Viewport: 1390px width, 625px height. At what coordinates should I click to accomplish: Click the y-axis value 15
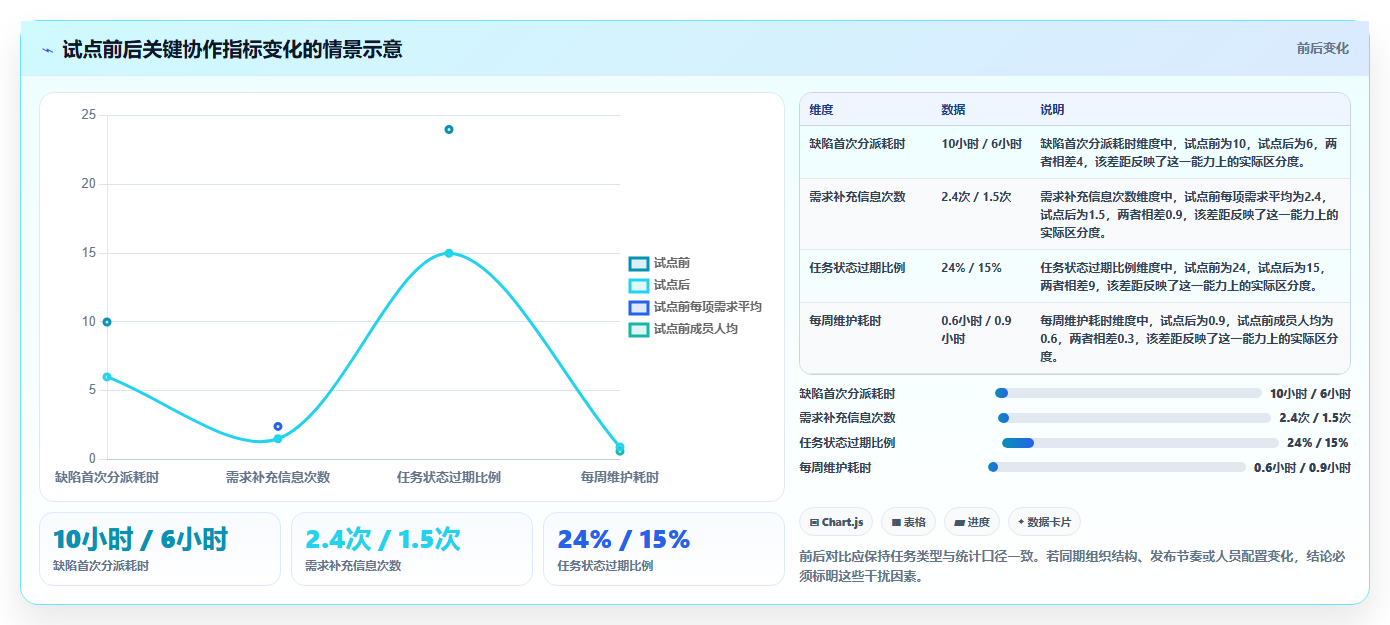pyautogui.click(x=89, y=253)
